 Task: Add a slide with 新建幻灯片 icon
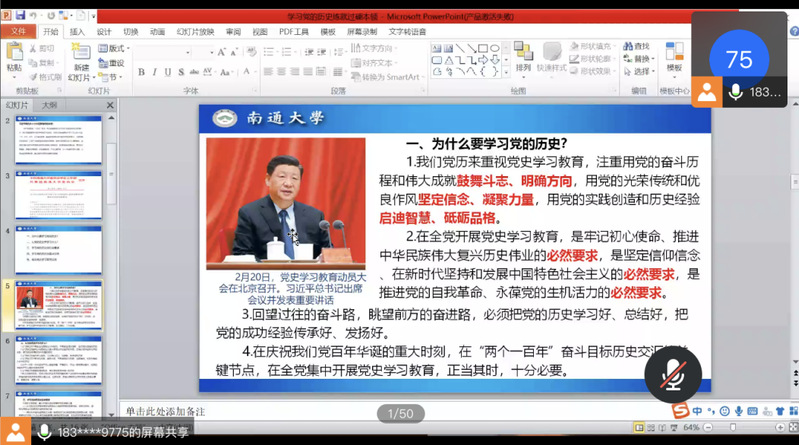79,56
